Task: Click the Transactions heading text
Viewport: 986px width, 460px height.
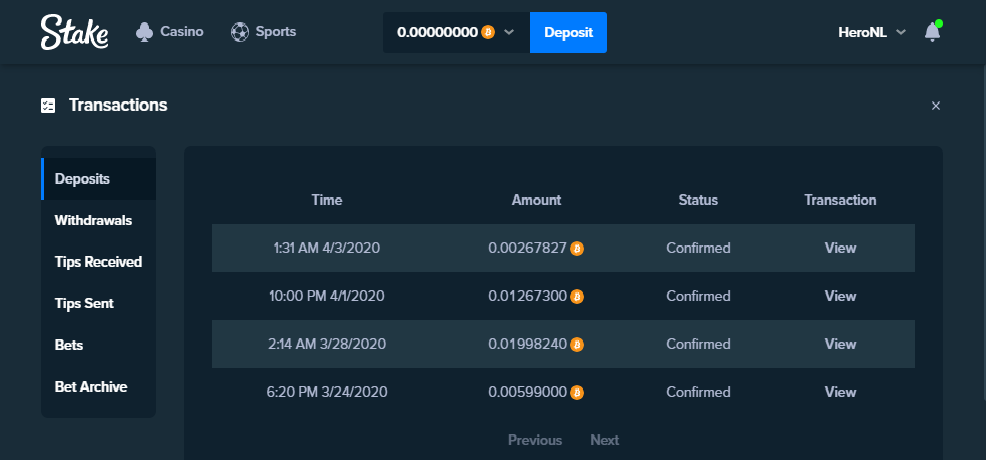Action: click(x=118, y=105)
